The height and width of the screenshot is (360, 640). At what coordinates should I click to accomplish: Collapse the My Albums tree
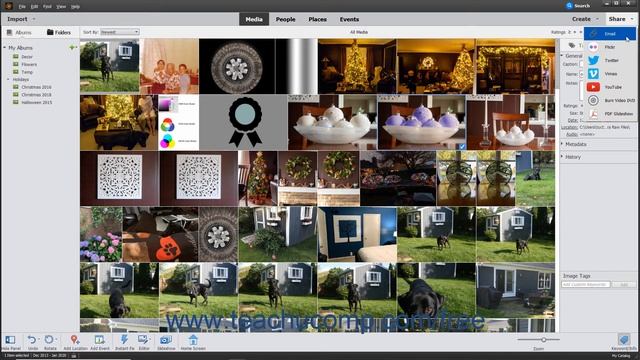[x=4, y=48]
